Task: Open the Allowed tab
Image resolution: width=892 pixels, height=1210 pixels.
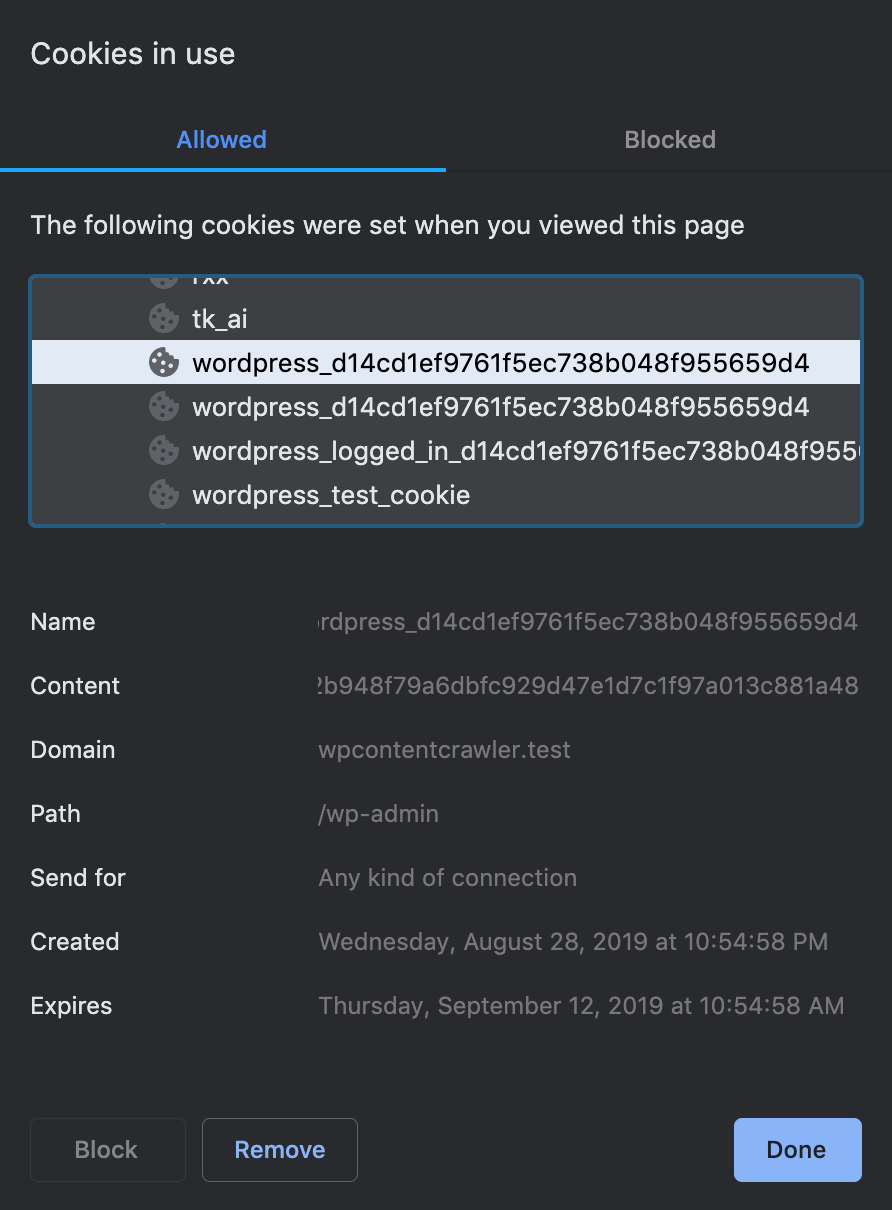Action: tap(221, 139)
